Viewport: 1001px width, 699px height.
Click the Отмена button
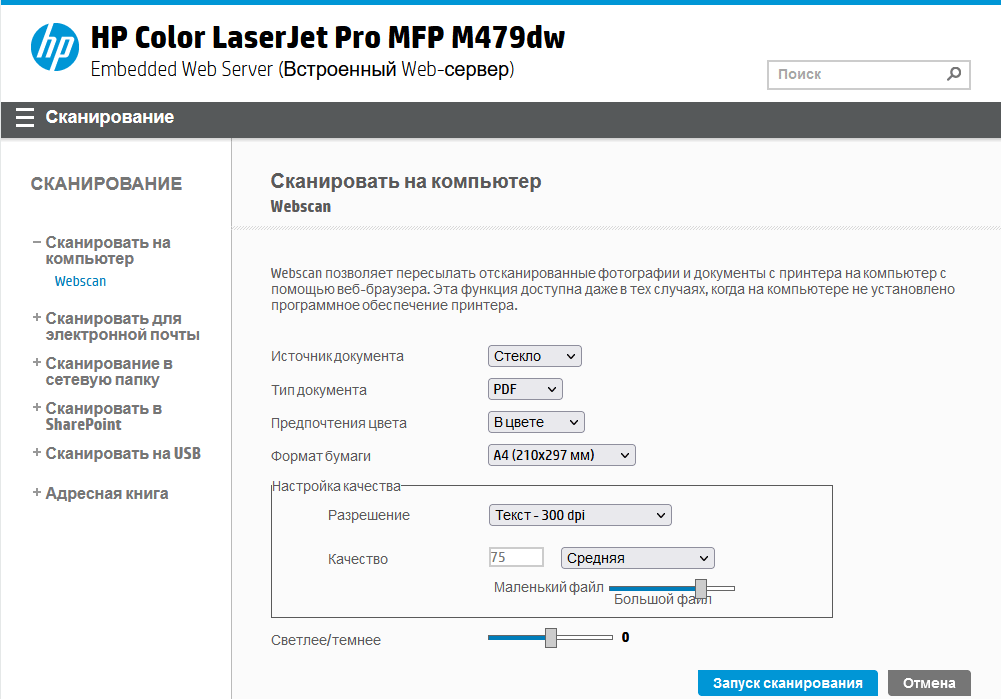tap(929, 683)
